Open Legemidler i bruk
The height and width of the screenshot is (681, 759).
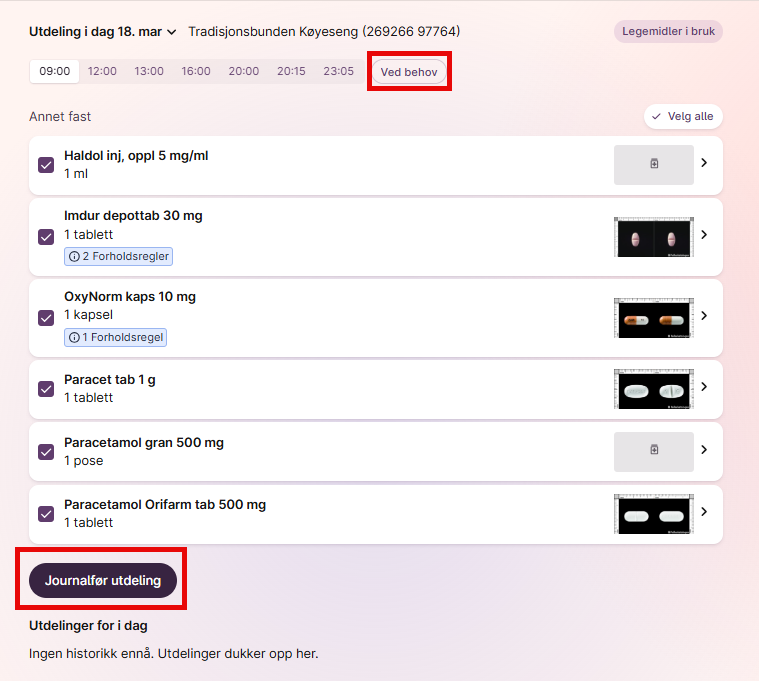(x=668, y=31)
